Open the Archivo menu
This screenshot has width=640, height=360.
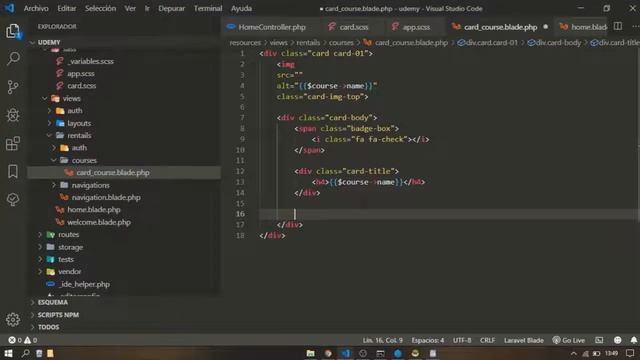[x=36, y=8]
